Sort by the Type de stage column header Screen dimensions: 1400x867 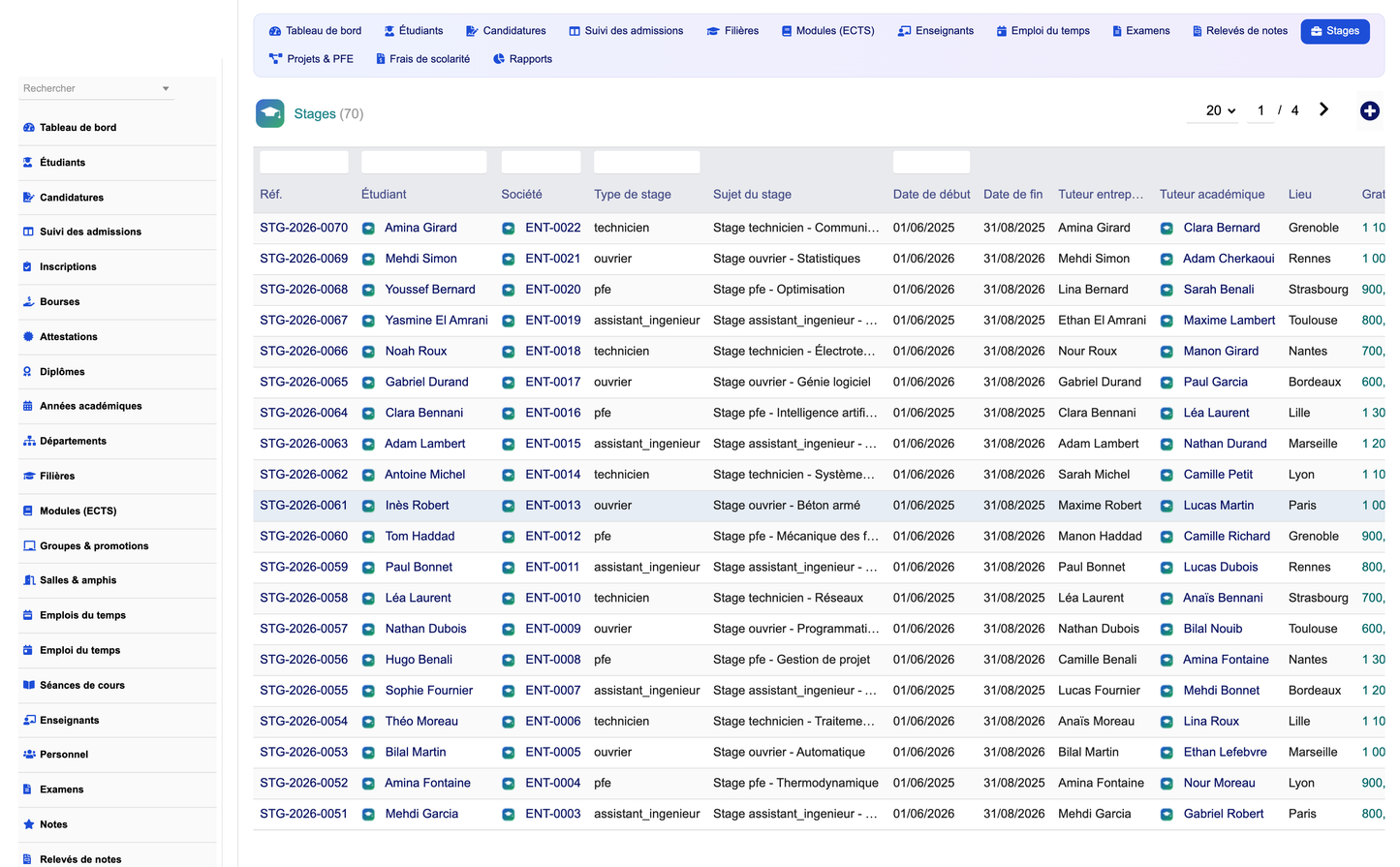[x=632, y=195]
